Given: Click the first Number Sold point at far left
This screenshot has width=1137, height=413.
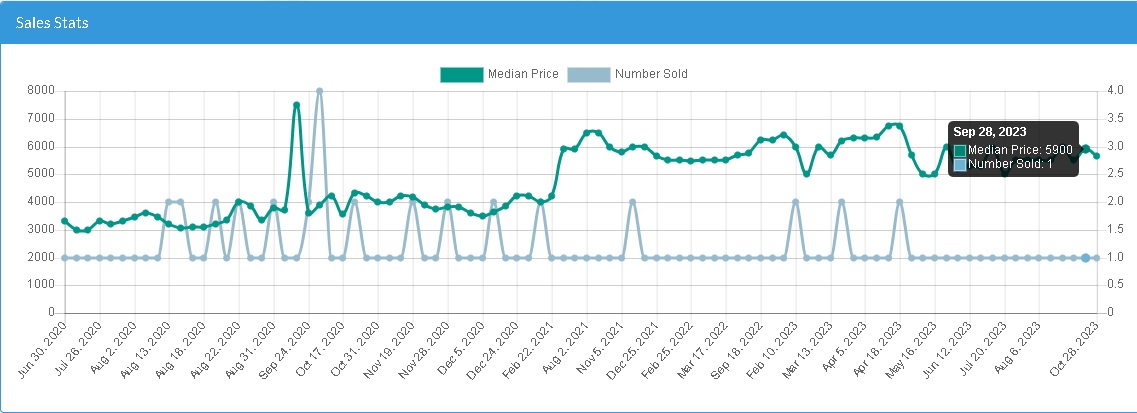Looking at the screenshot, I should coord(65,258).
